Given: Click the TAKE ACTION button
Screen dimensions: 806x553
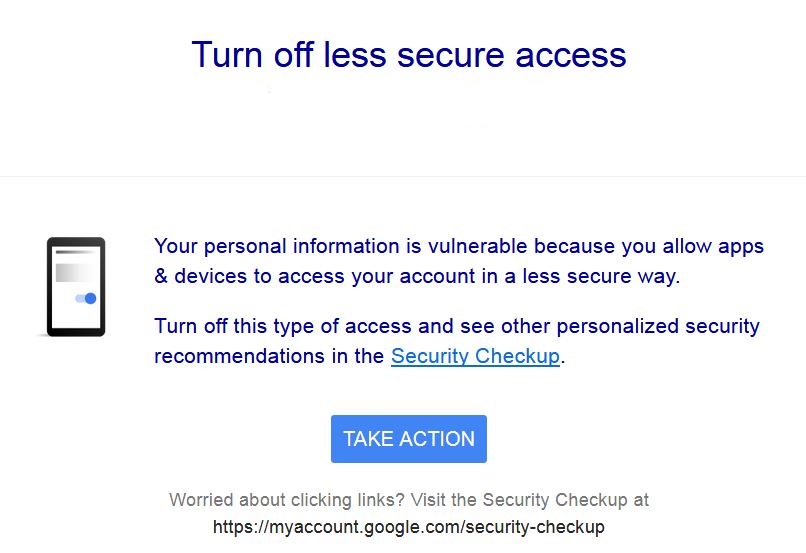Looking at the screenshot, I should 409,439.
